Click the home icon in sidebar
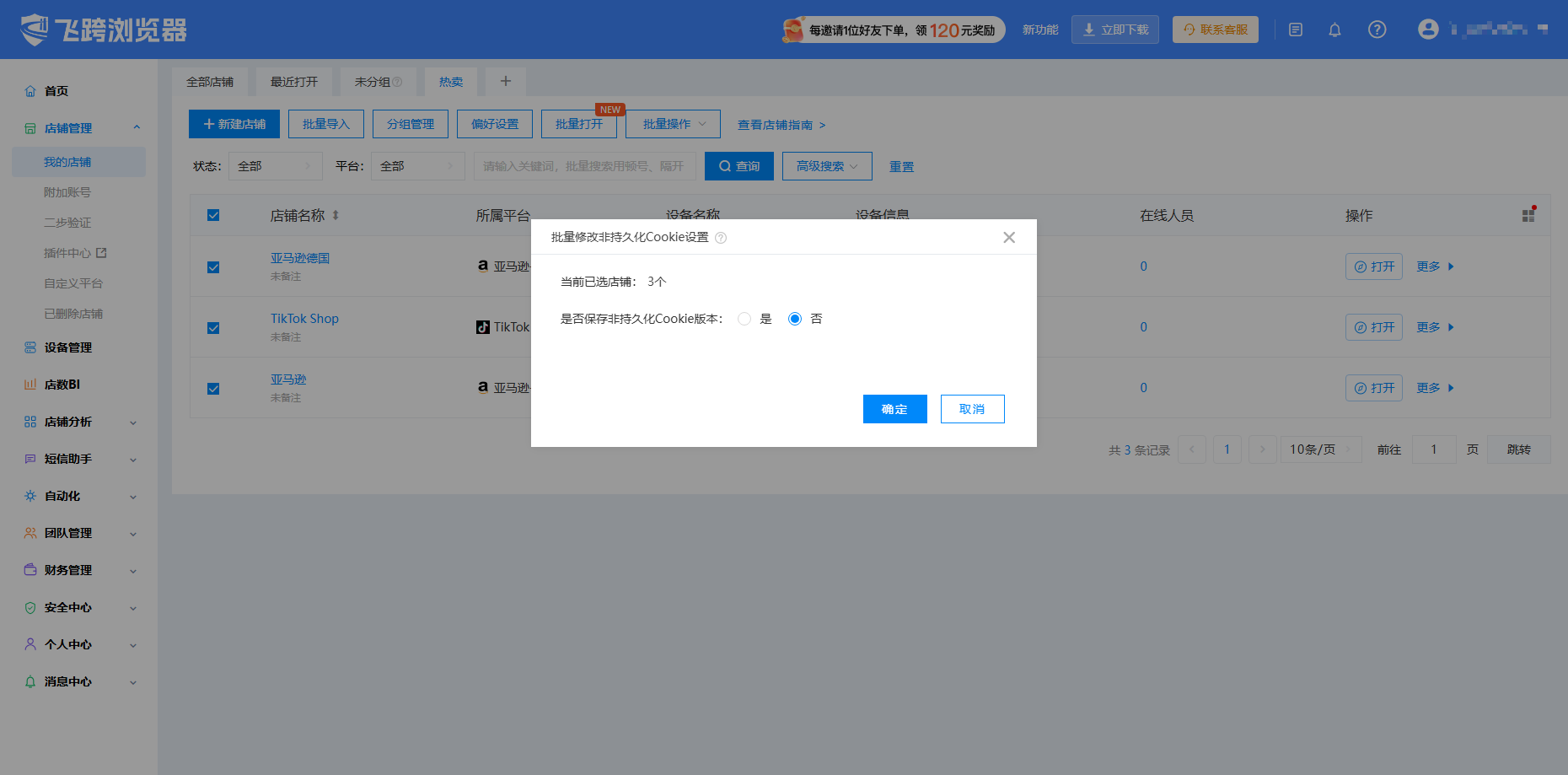This screenshot has height=775, width=1568. coord(30,91)
